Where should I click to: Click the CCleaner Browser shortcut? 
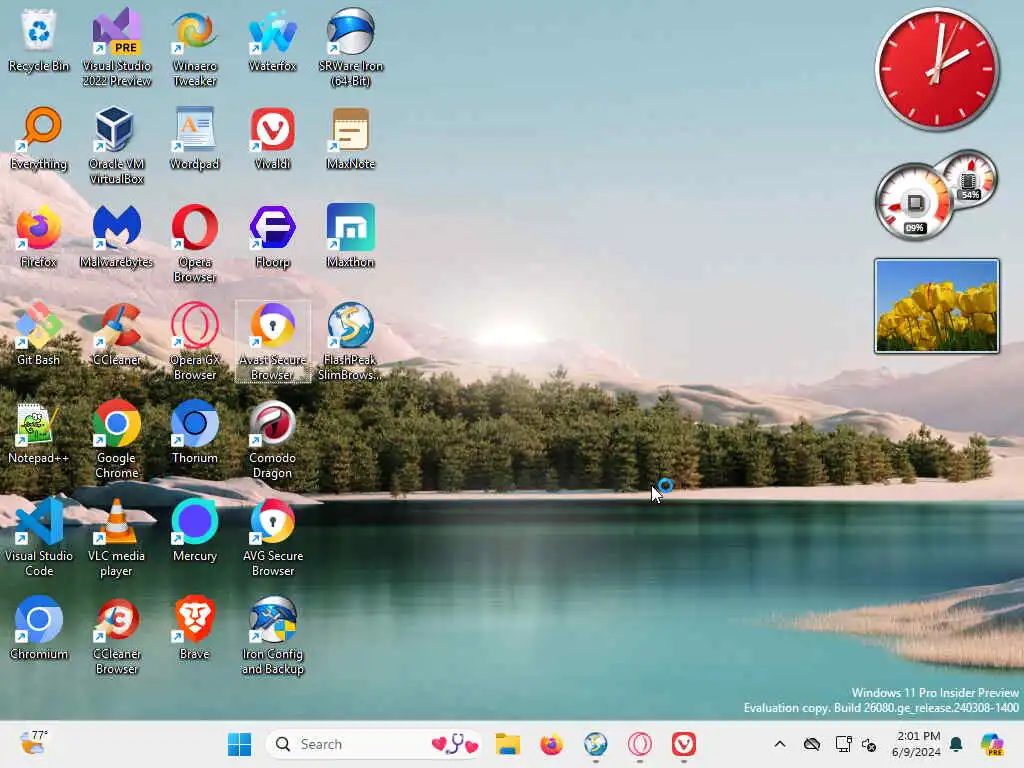[116, 635]
